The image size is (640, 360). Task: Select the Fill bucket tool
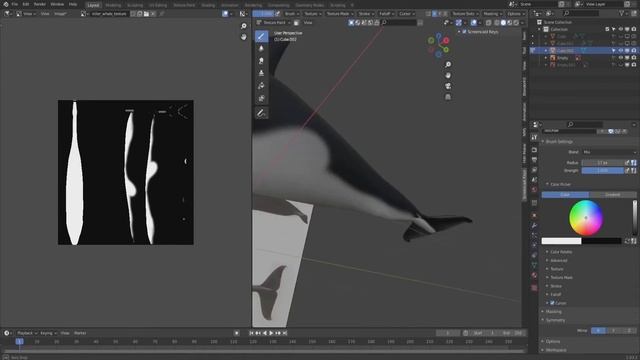[x=261, y=86]
